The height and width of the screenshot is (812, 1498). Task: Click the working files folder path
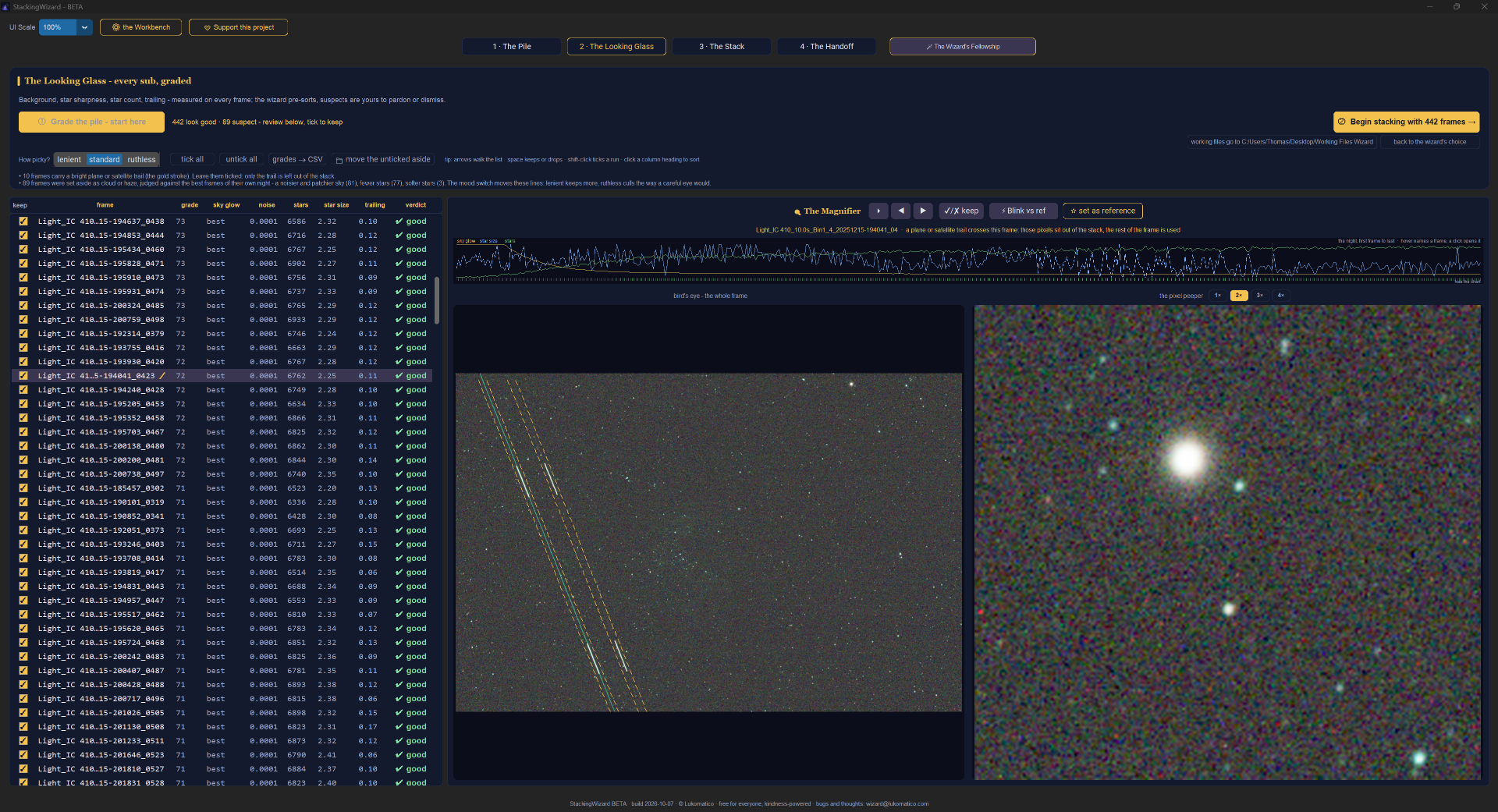(x=1282, y=142)
